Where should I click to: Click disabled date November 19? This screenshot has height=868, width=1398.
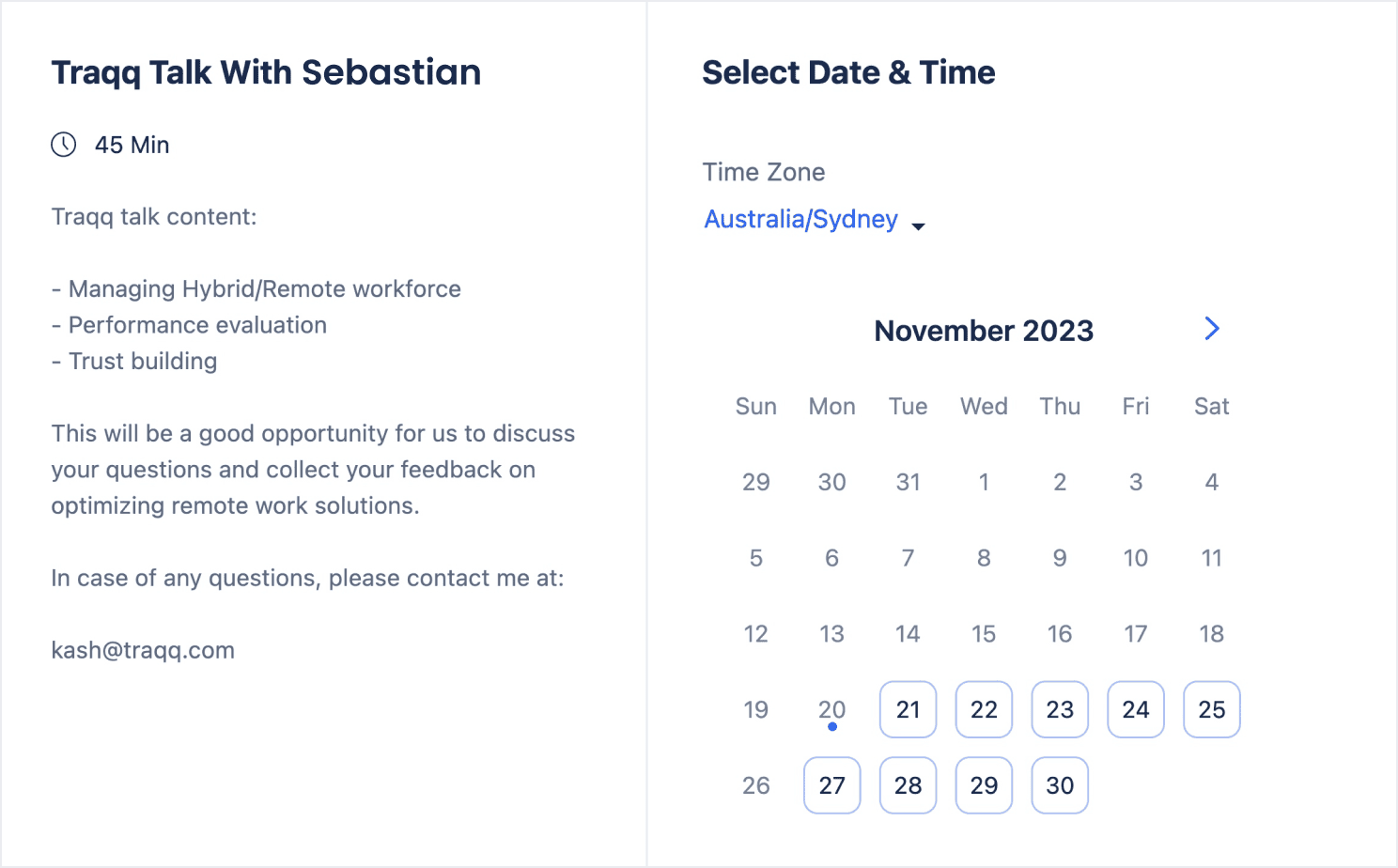point(756,709)
